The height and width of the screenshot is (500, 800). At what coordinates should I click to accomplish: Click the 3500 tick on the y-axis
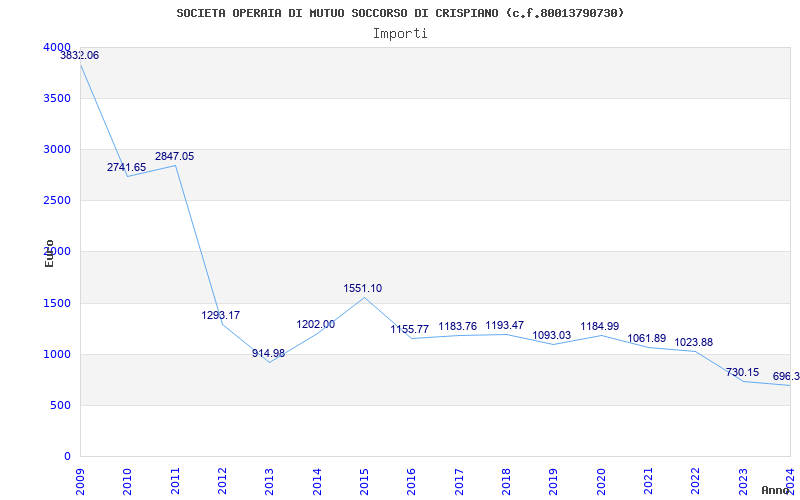point(57,99)
